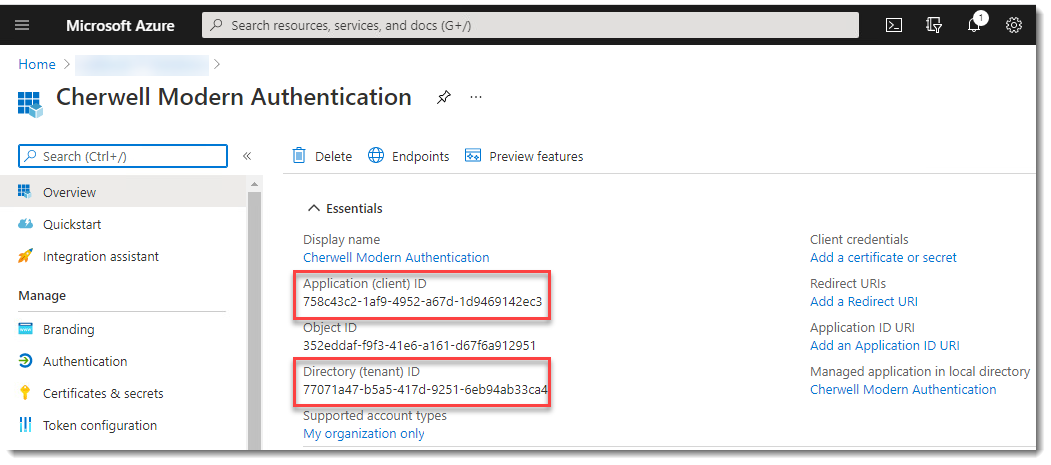
Task: Collapse the left navigation pane
Action: point(247,156)
